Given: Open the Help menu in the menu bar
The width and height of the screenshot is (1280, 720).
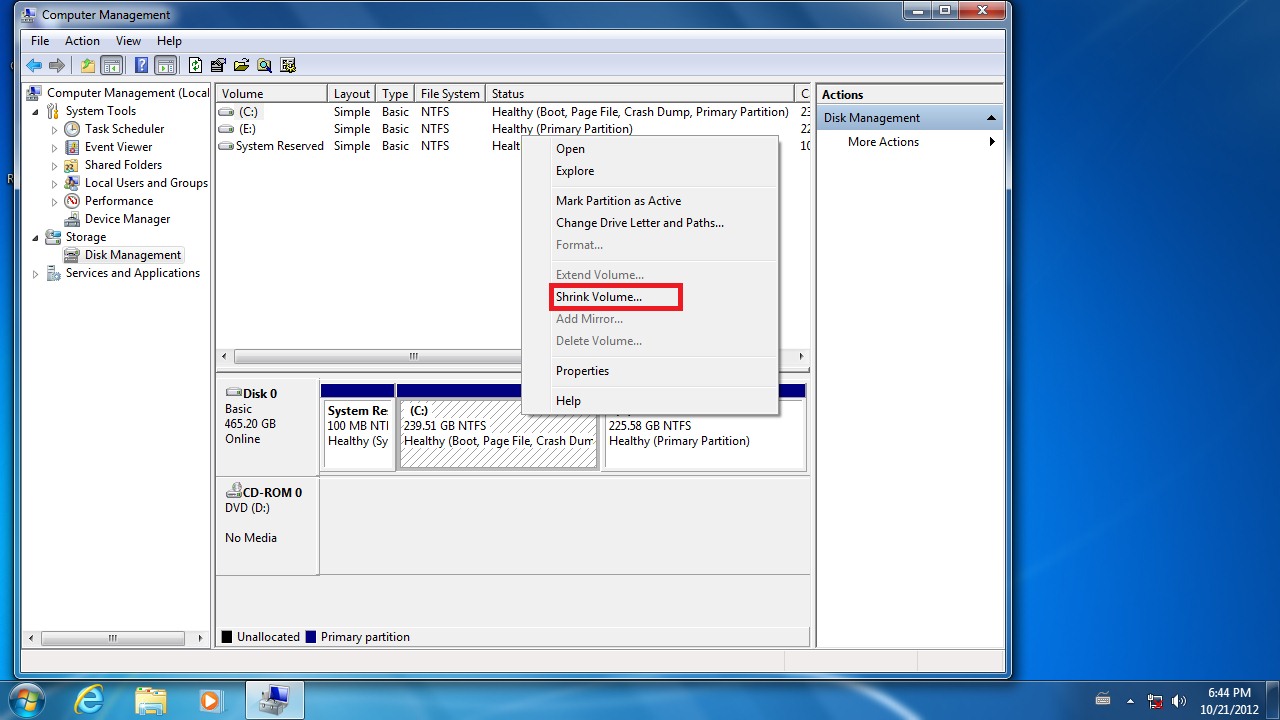Looking at the screenshot, I should point(169,41).
